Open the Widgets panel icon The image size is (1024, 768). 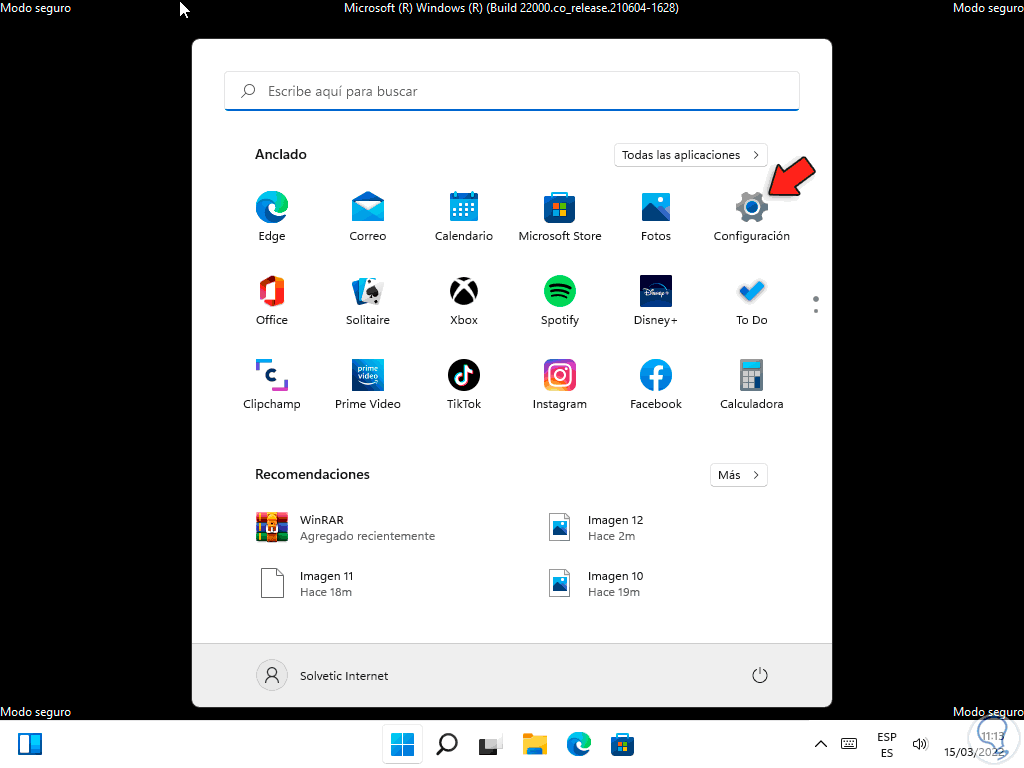click(x=30, y=744)
